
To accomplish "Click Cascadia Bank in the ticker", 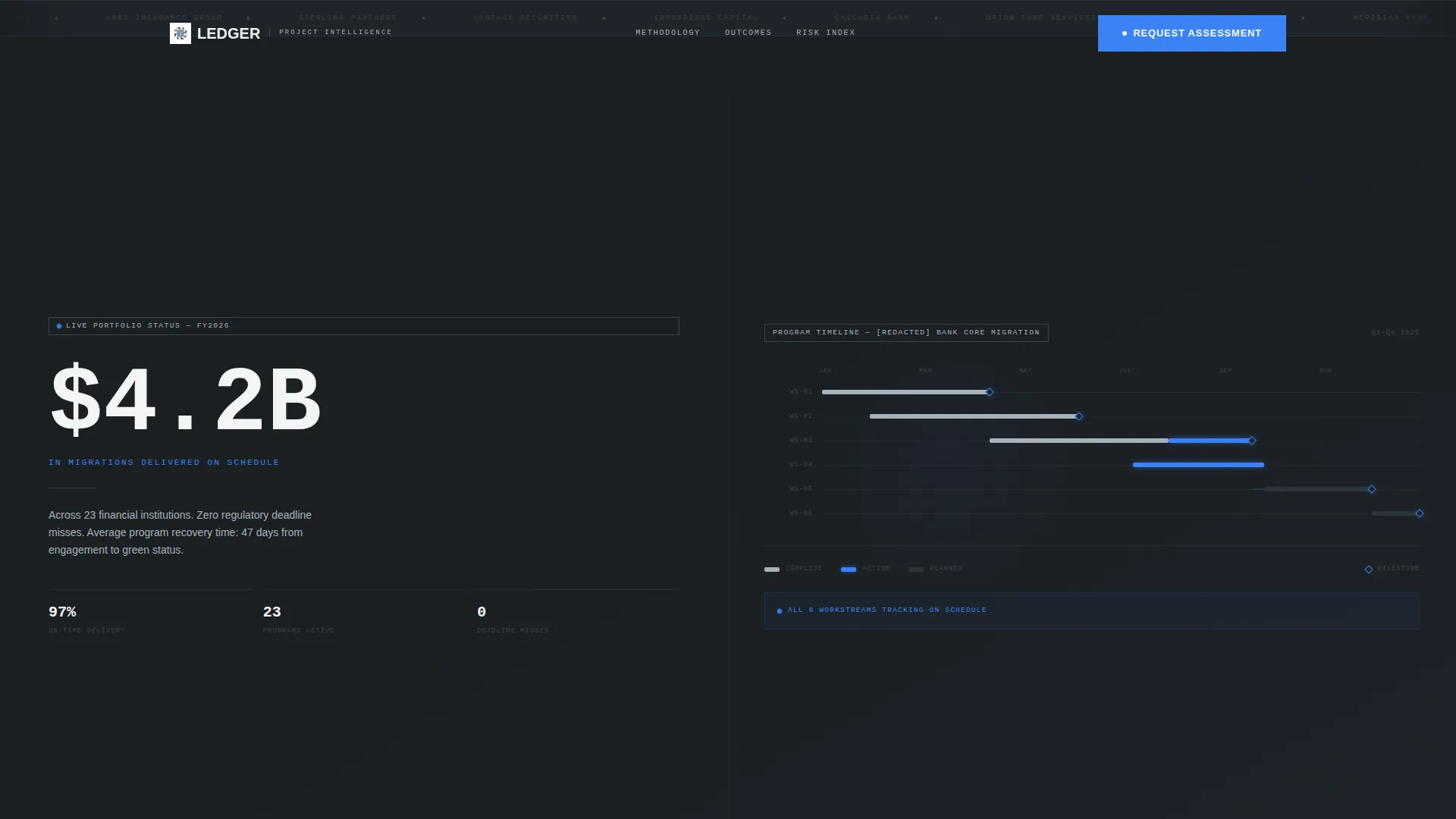I will [872, 17].
